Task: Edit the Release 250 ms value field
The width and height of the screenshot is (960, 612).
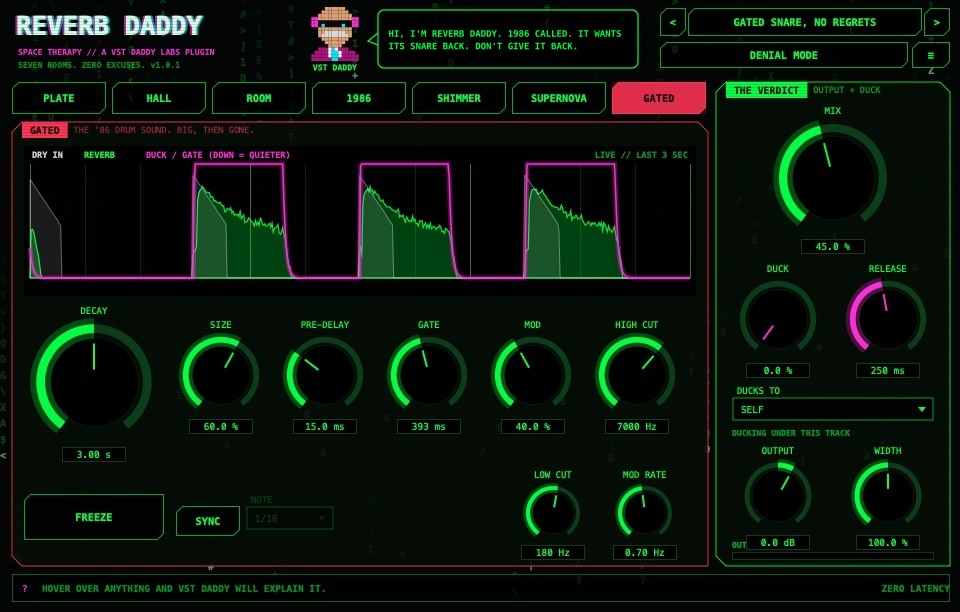Action: (887, 371)
